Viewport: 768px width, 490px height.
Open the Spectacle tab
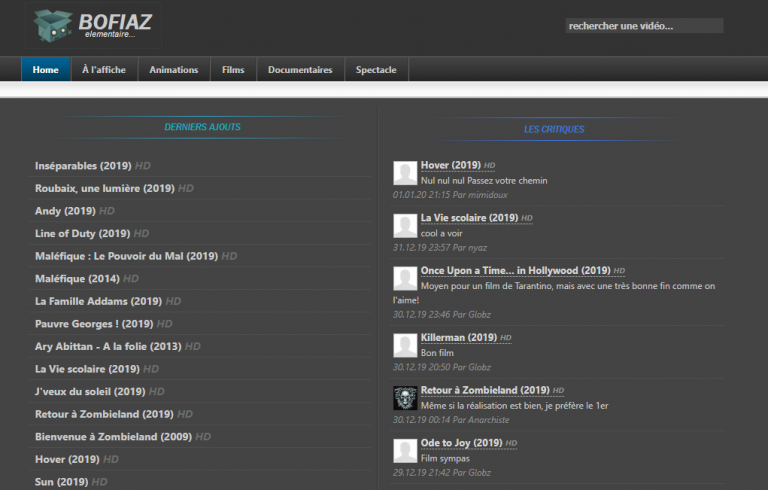point(376,70)
